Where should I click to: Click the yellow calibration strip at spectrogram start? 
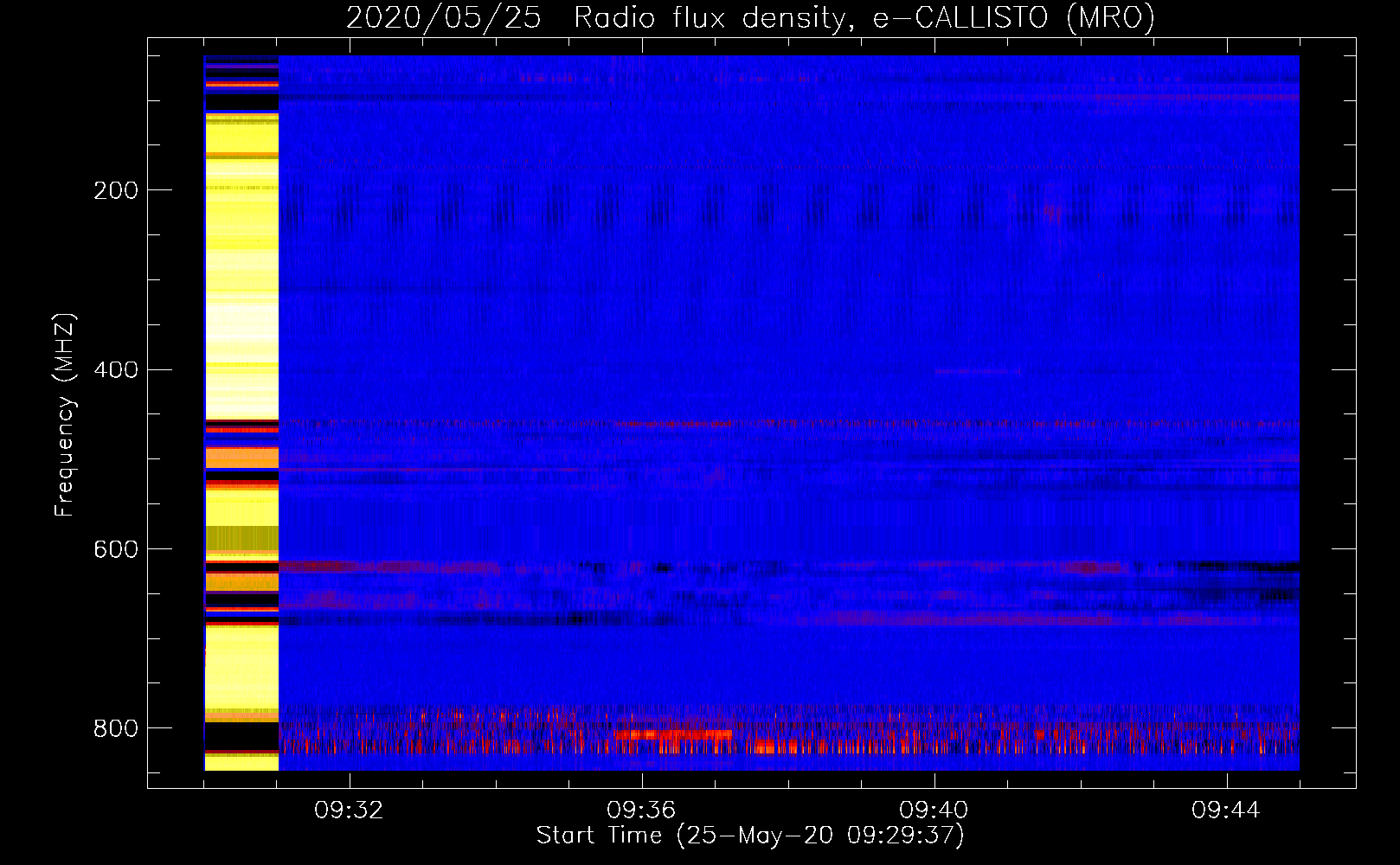(241, 413)
